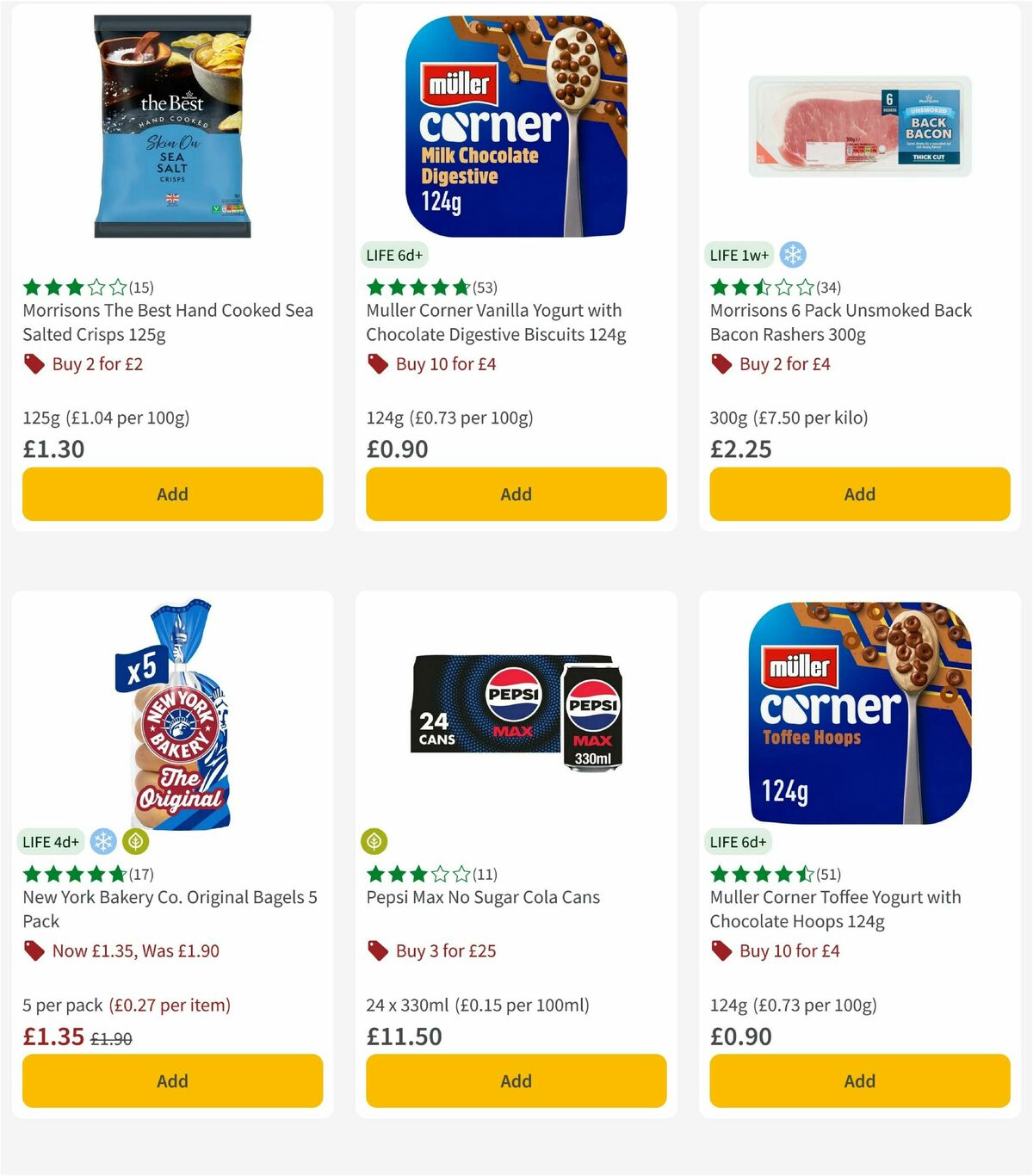Click the organic leaf icon on the bagels listing
1033x1176 pixels.
point(135,842)
